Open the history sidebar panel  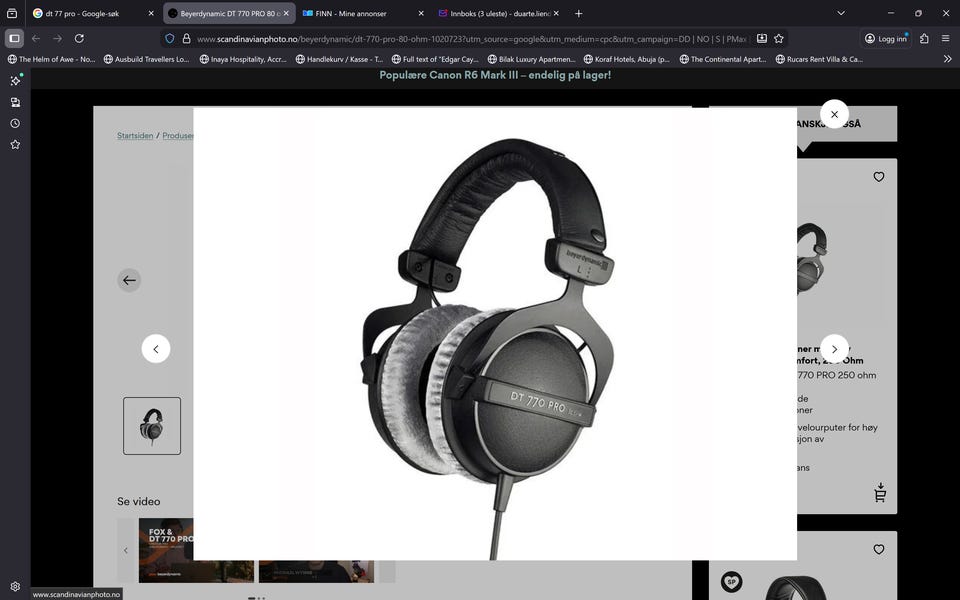pos(15,123)
